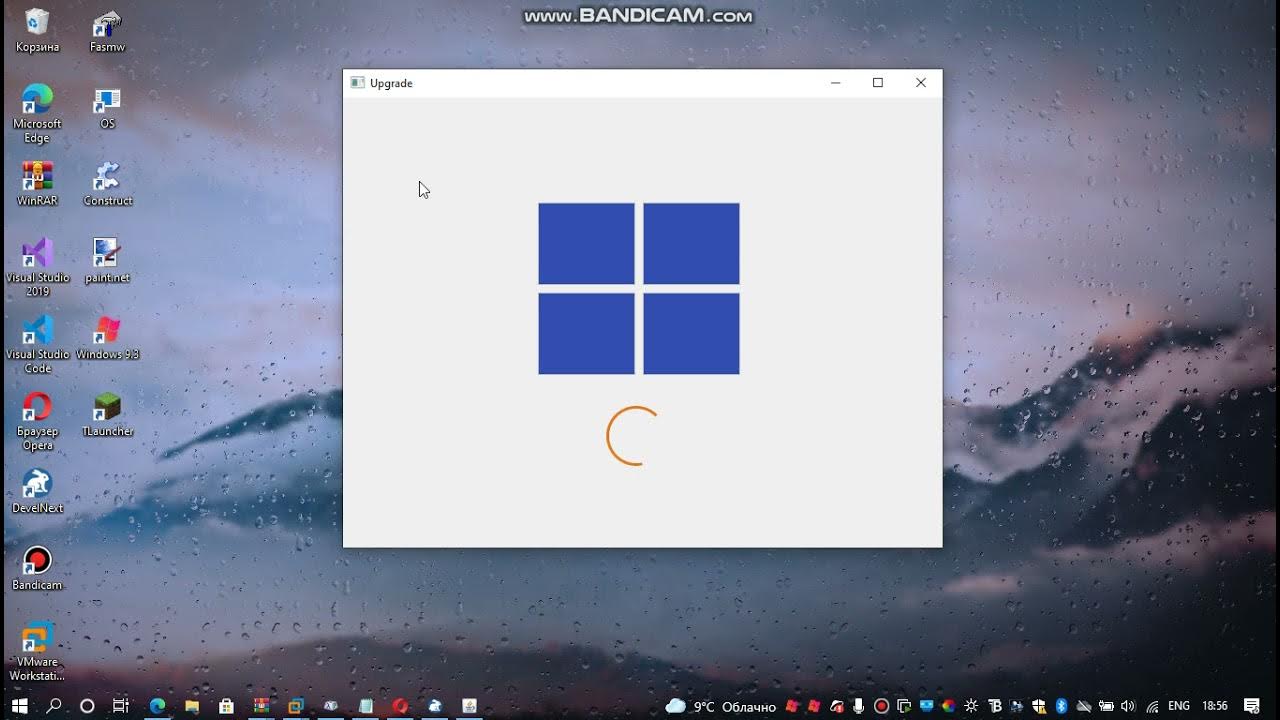Image resolution: width=1280 pixels, height=720 pixels.
Task: Select the Bandicam desktop shortcut
Action: [37, 568]
